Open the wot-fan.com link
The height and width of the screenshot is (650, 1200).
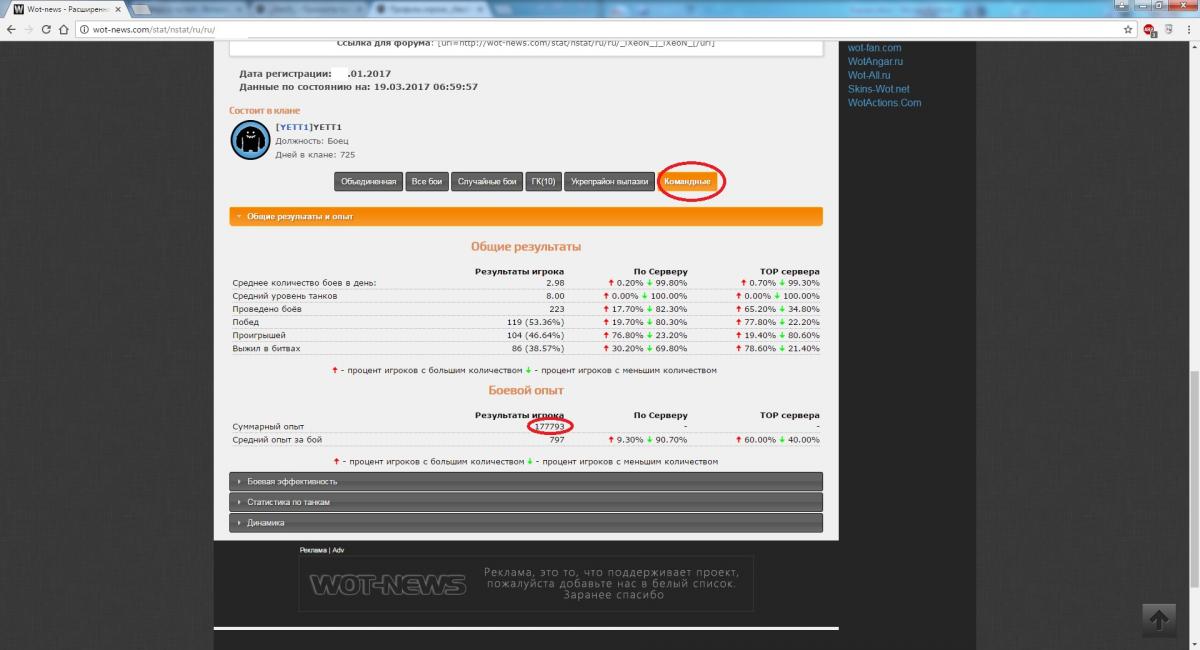874,48
